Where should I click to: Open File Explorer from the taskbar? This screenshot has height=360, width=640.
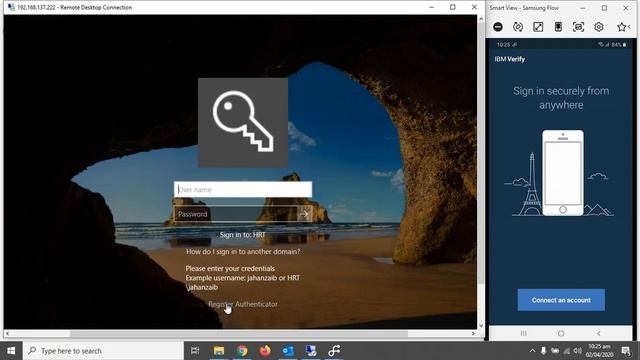pyautogui.click(x=219, y=351)
